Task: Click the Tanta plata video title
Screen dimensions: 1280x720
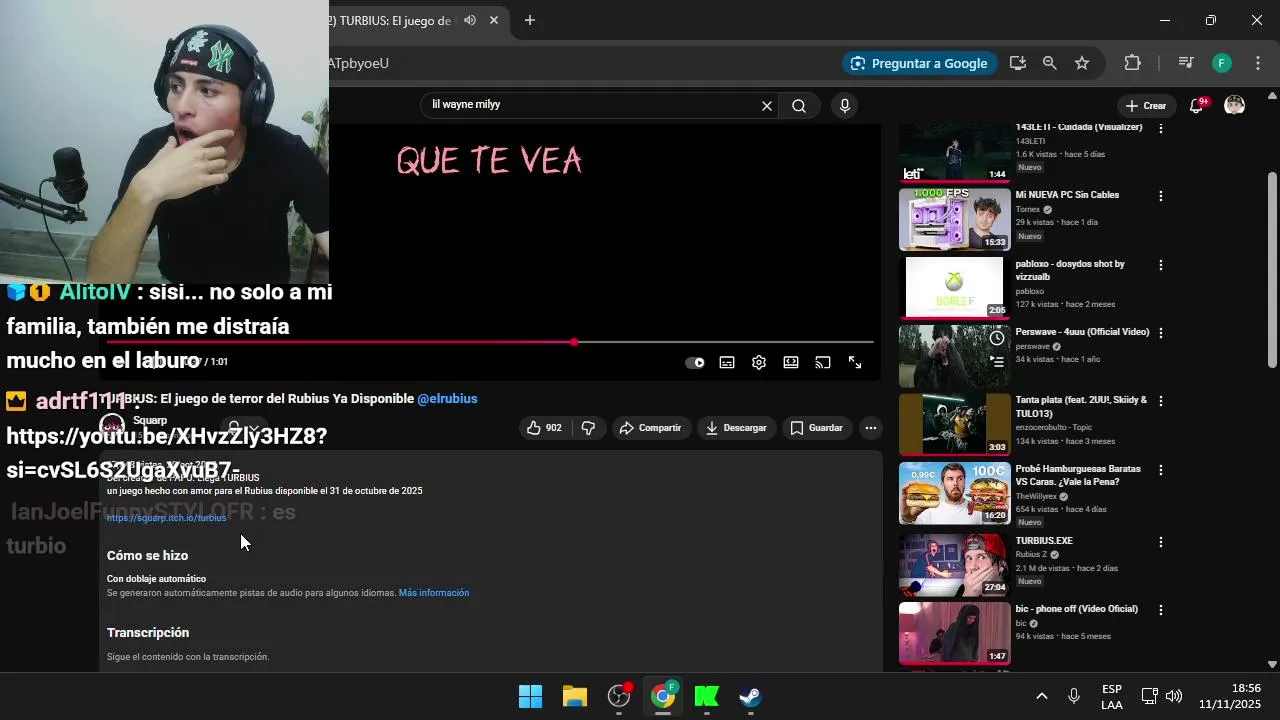Action: click(1081, 407)
